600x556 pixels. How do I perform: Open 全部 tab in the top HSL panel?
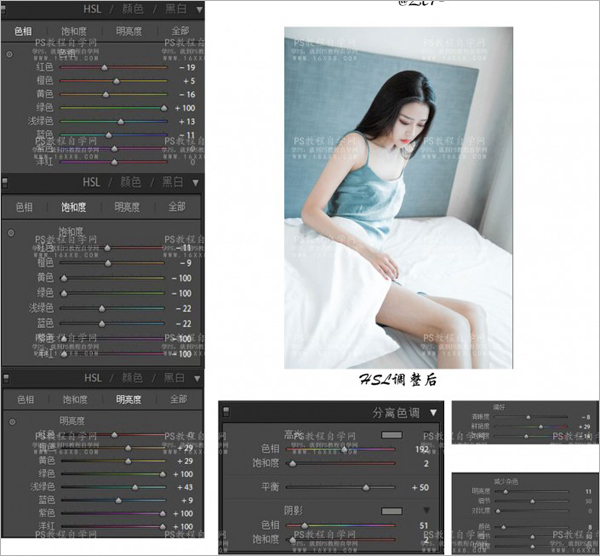[180, 31]
